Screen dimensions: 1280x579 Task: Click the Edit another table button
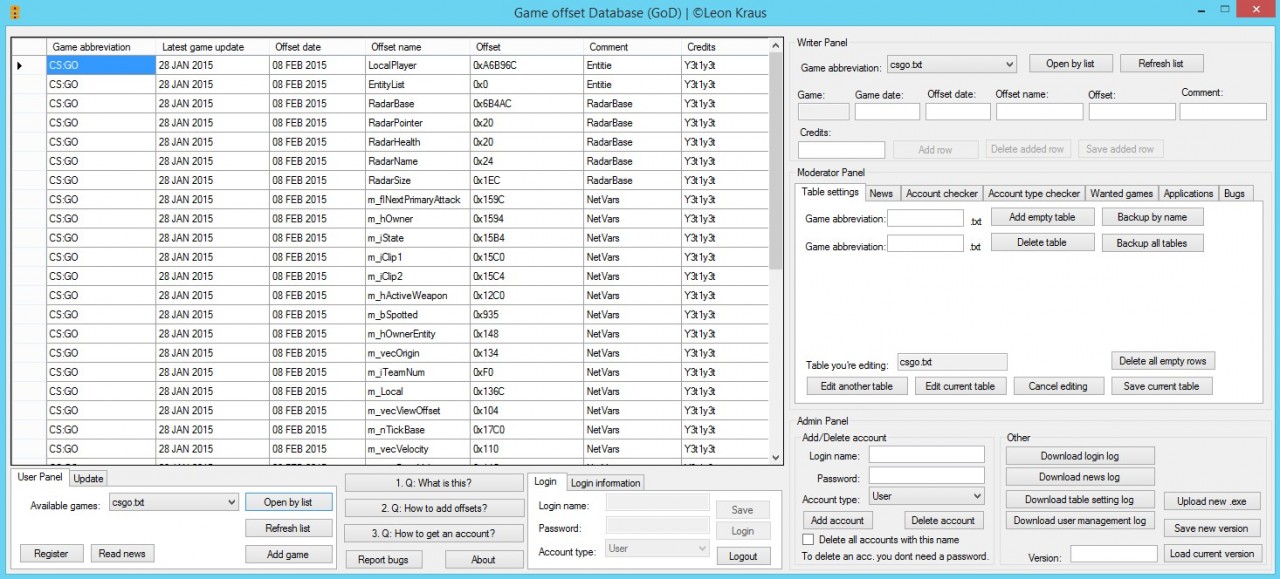(857, 386)
